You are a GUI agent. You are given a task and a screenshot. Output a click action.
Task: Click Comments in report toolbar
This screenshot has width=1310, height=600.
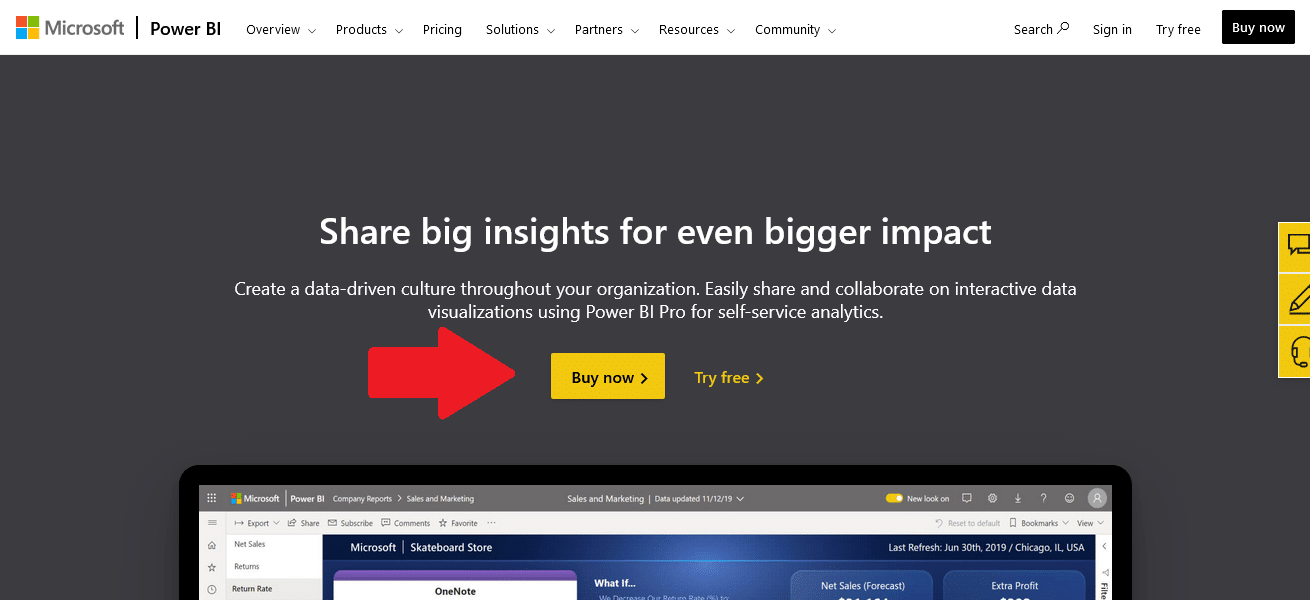click(406, 523)
